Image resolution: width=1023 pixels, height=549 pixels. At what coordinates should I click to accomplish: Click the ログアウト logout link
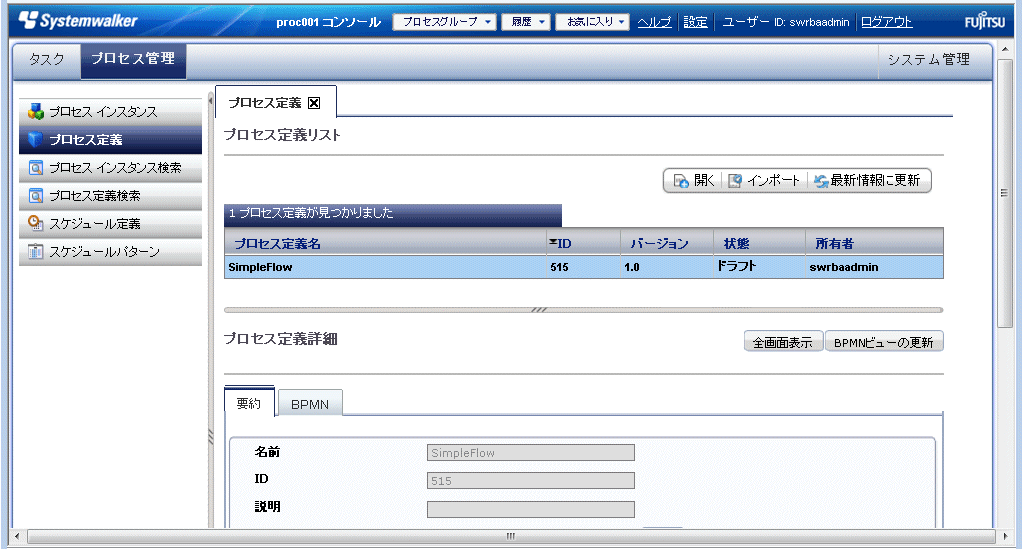[x=886, y=22]
